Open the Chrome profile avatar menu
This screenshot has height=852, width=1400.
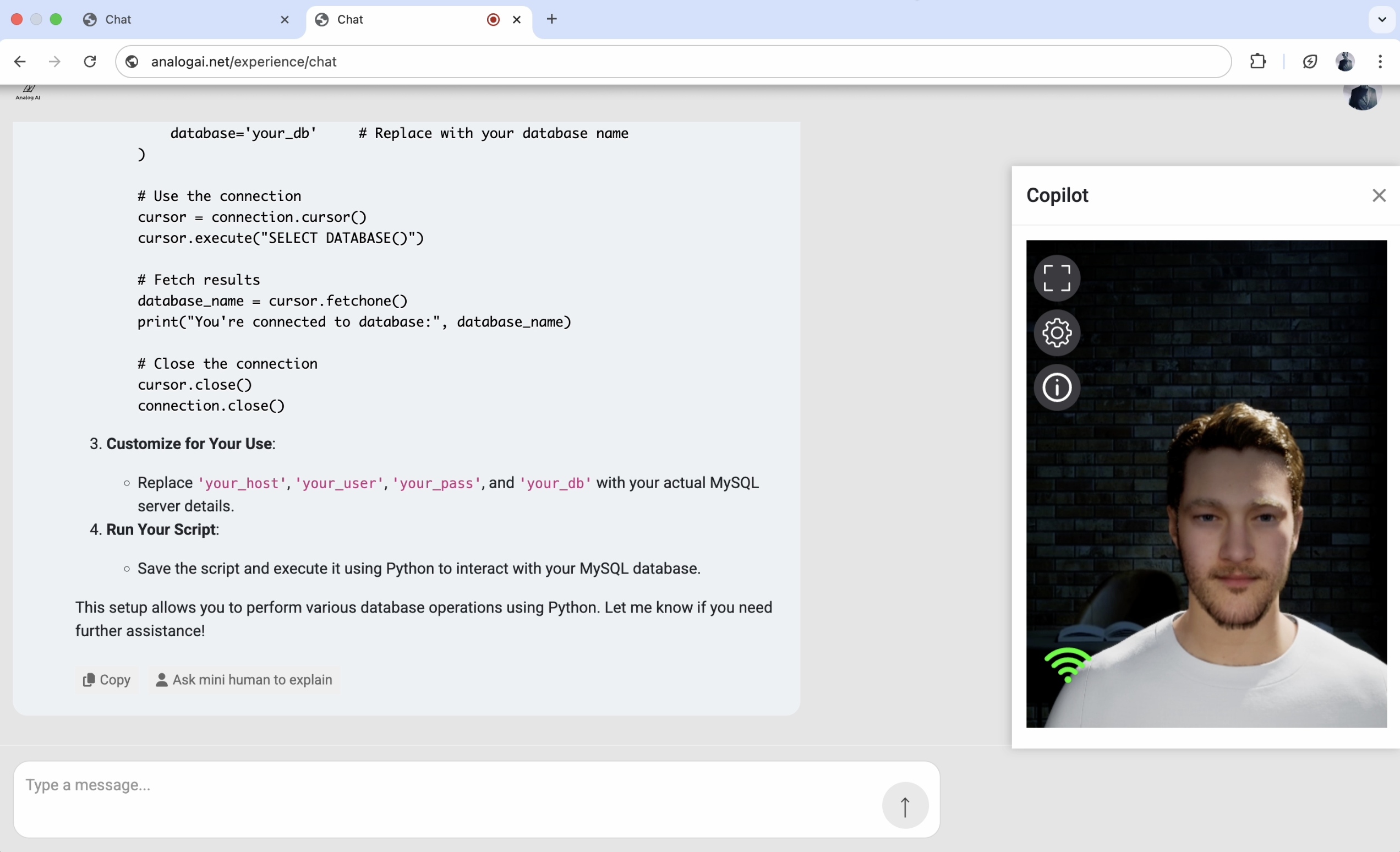pos(1344,62)
